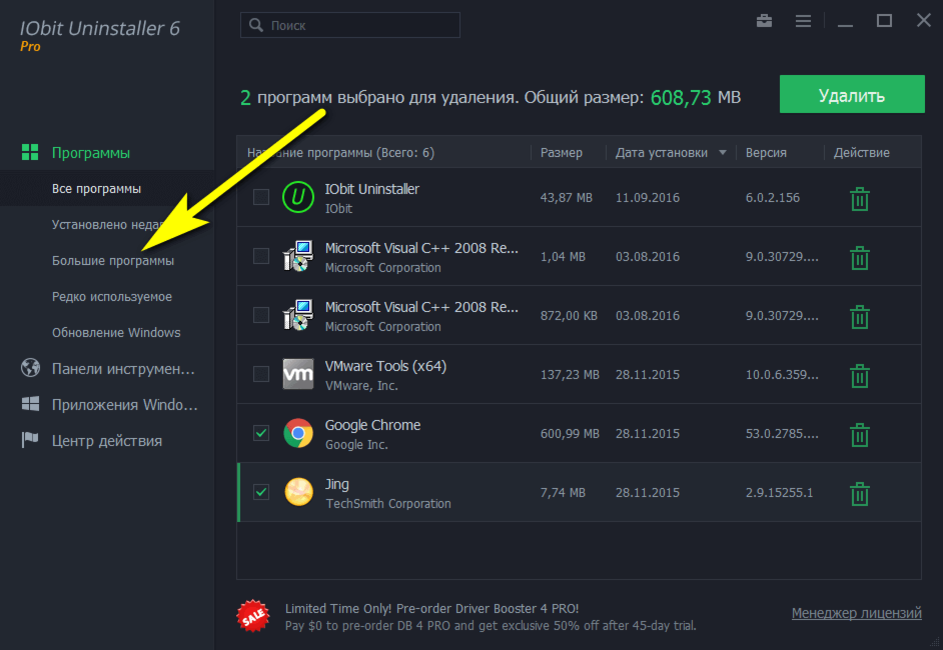Screen dimensions: 943x650
Task: Click the 137,23 MB size cell
Action: tap(570, 375)
